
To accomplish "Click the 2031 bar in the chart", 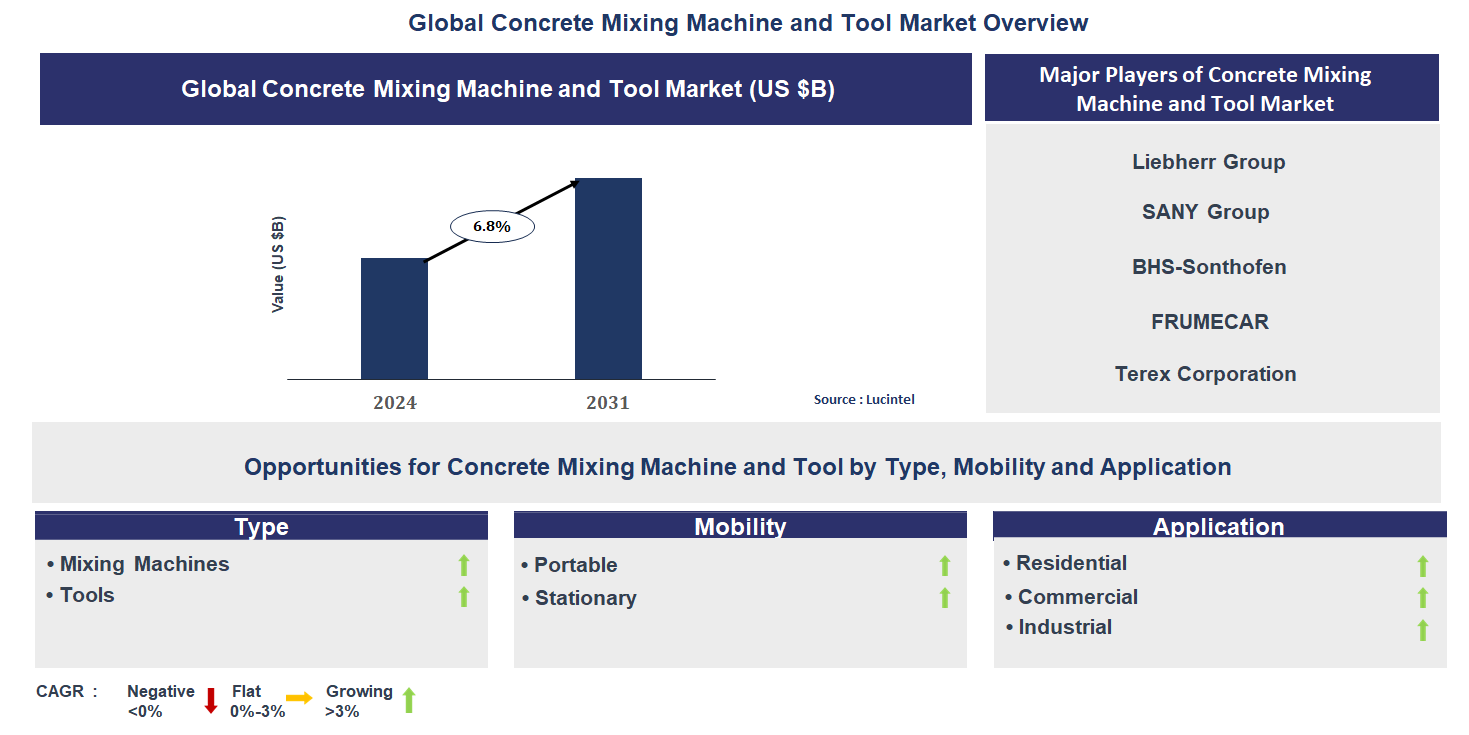I will [609, 280].
